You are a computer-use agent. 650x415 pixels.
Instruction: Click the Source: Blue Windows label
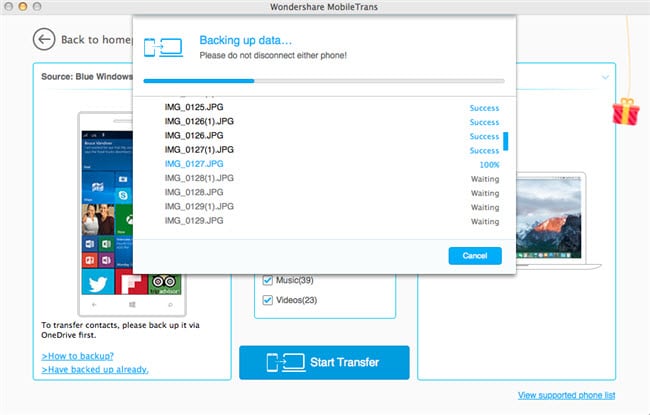[87, 77]
